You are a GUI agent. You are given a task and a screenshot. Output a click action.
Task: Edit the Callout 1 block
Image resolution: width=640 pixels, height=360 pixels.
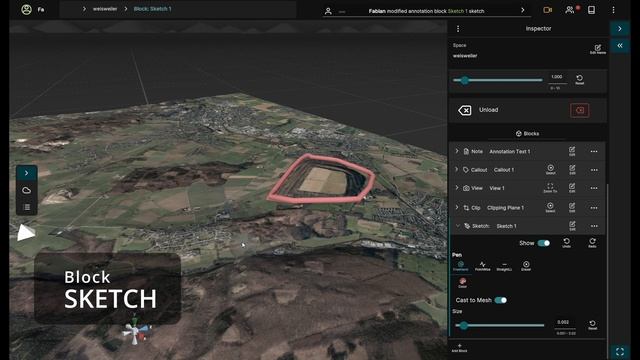click(572, 169)
